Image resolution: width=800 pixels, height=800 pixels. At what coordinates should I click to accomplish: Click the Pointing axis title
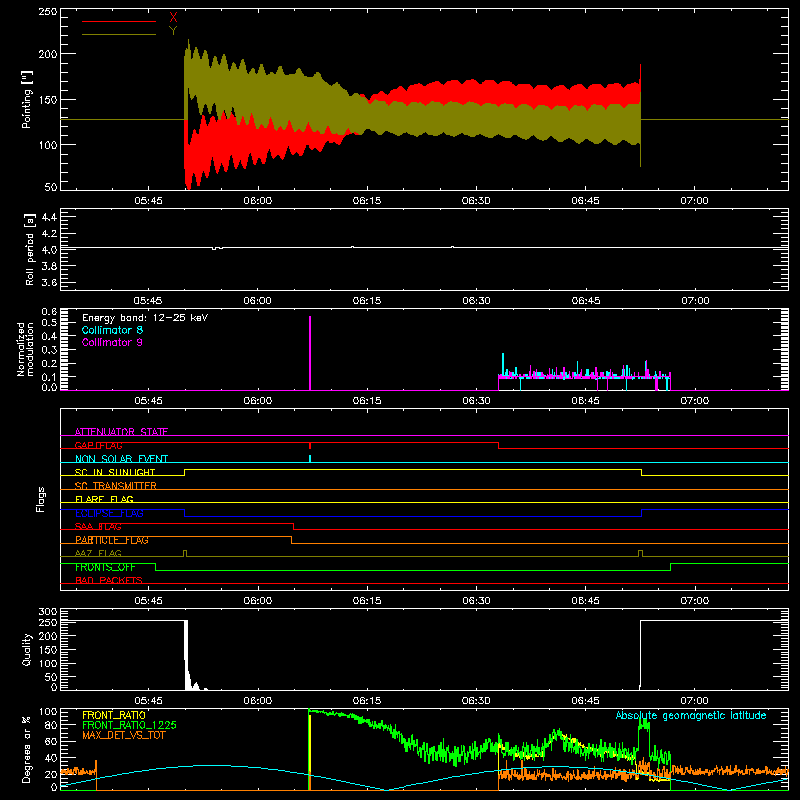[27, 99]
